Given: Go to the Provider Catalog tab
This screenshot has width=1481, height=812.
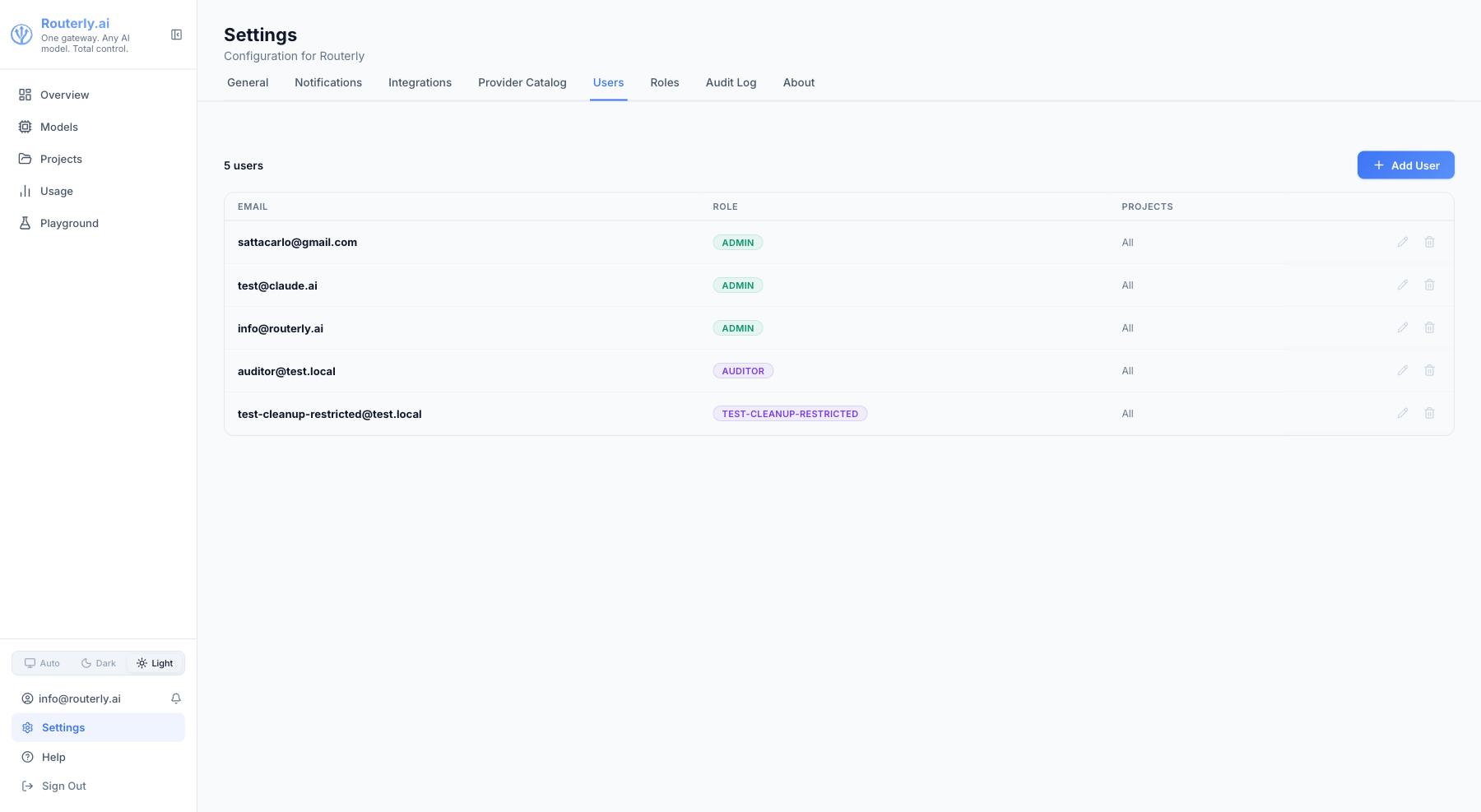Looking at the screenshot, I should [x=522, y=82].
